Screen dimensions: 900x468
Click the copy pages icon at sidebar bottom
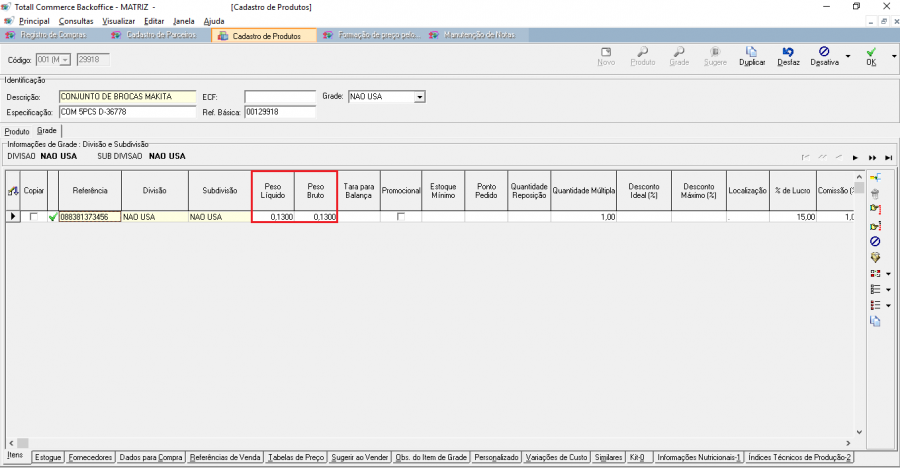pyautogui.click(x=875, y=321)
